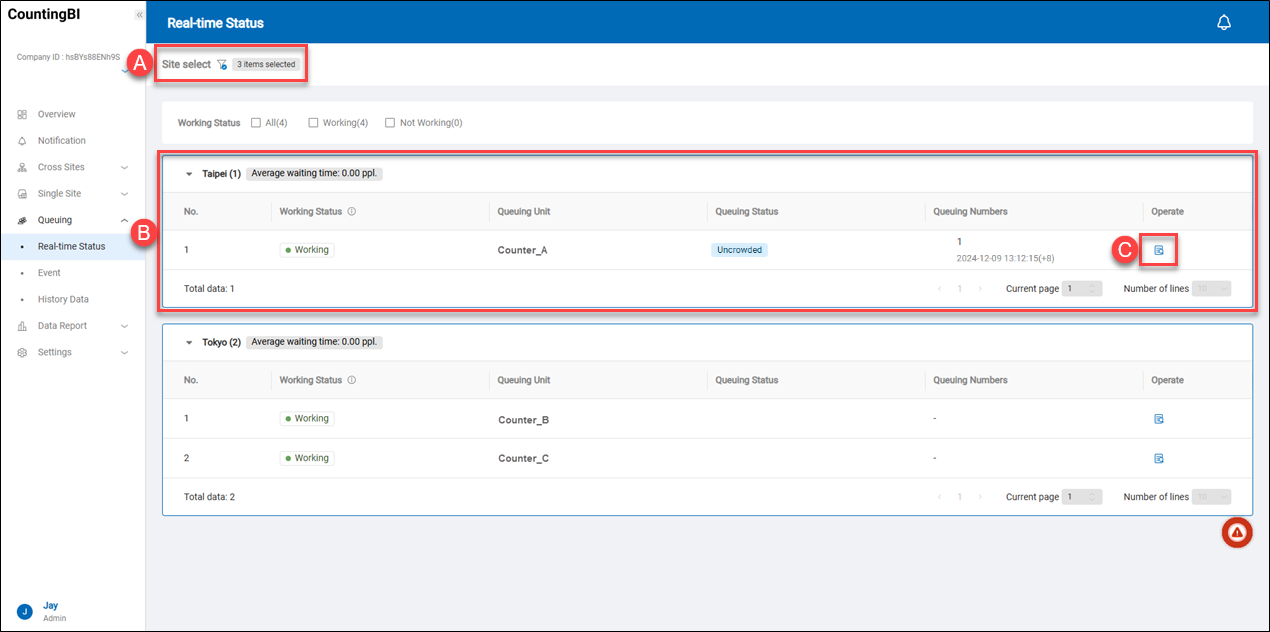Click the red alert floating icon
Screen dimensions: 1270x632
[1237, 533]
